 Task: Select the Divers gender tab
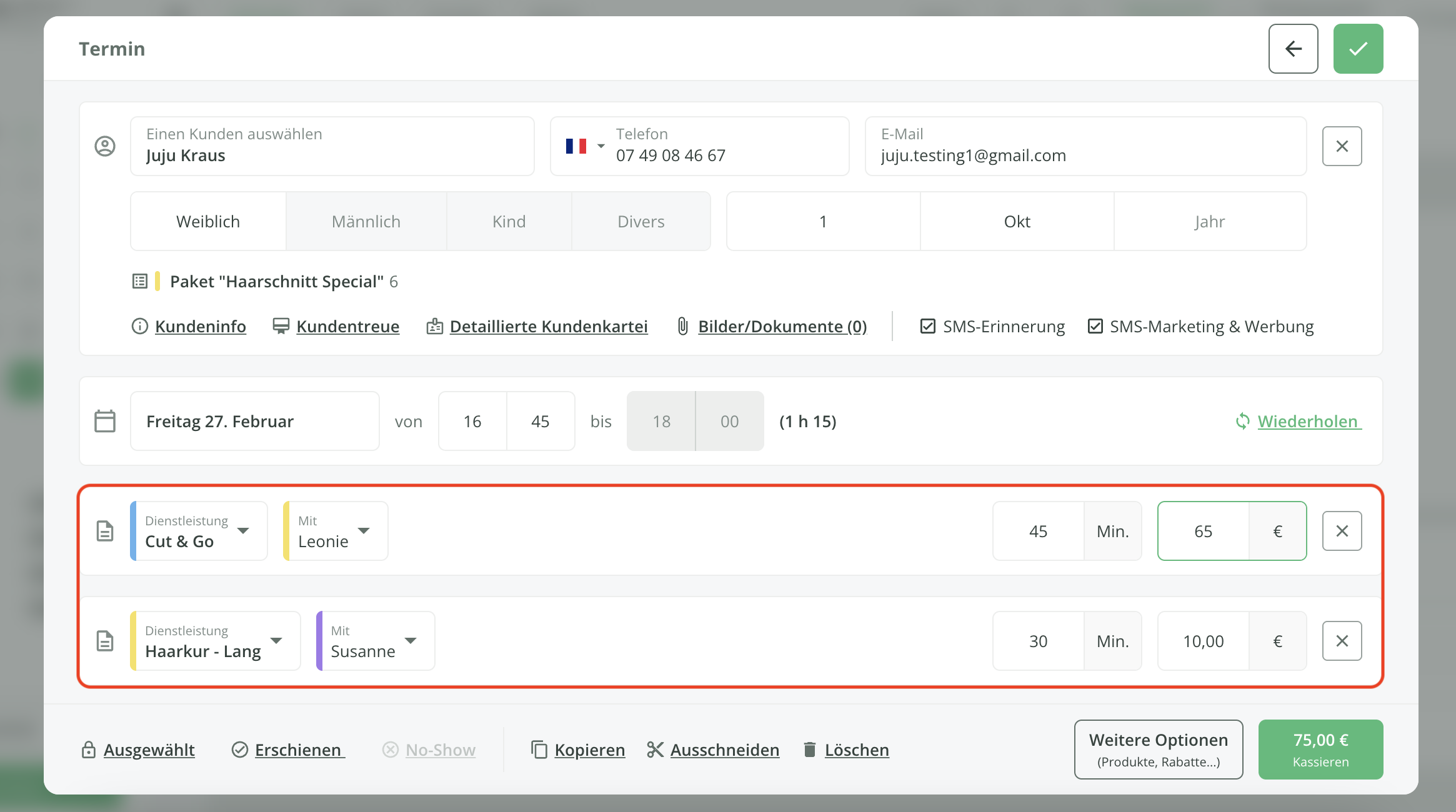point(641,222)
